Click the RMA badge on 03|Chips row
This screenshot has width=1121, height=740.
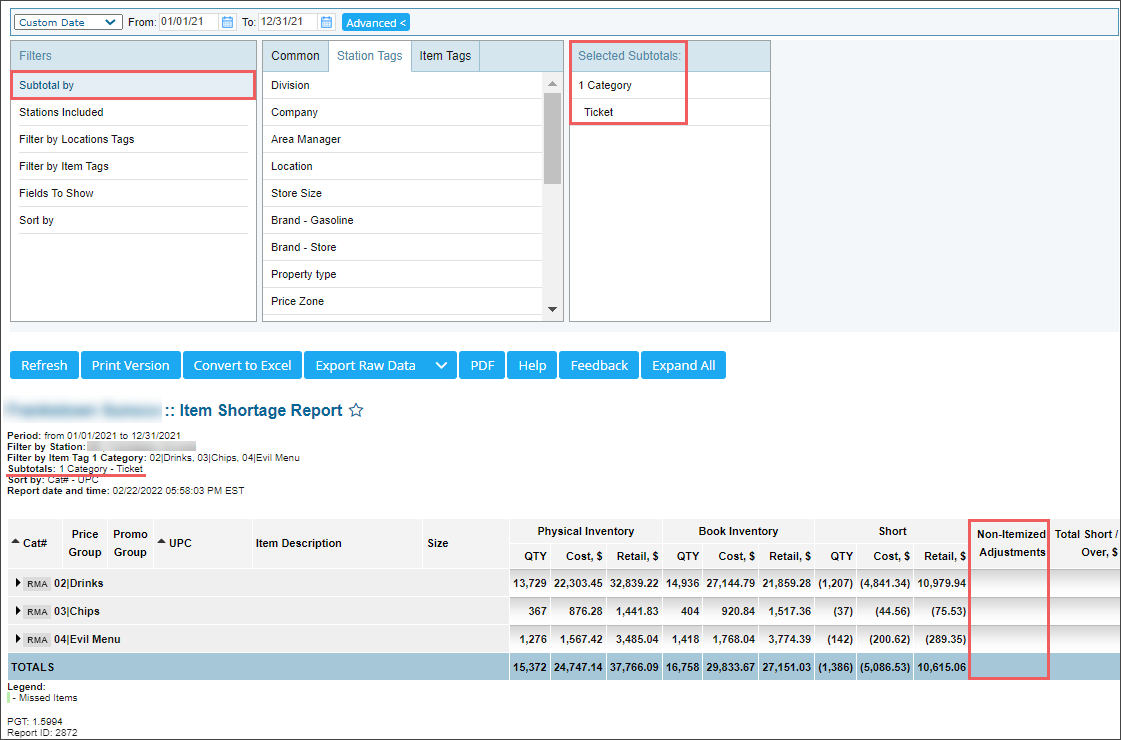click(x=37, y=612)
